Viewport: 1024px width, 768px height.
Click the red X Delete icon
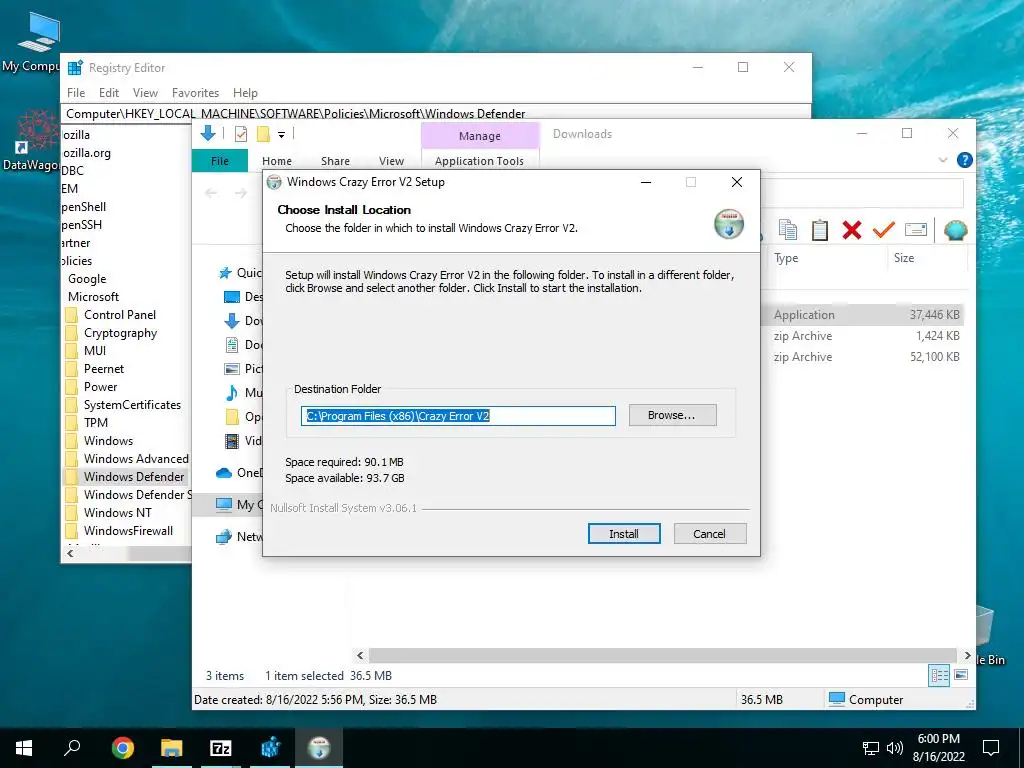tap(852, 230)
